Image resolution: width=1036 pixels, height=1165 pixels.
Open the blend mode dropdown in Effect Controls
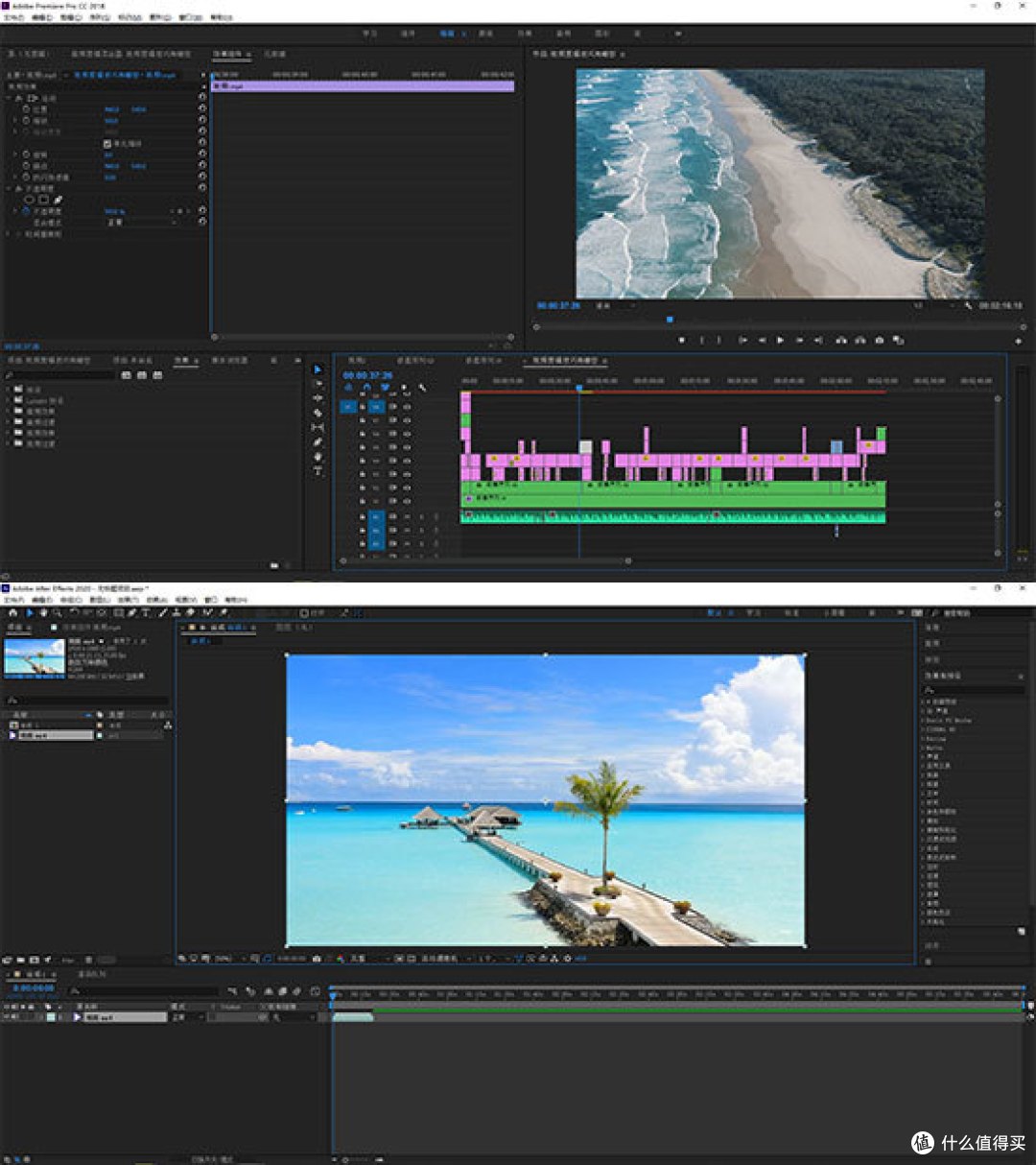pyautogui.click(x=142, y=222)
